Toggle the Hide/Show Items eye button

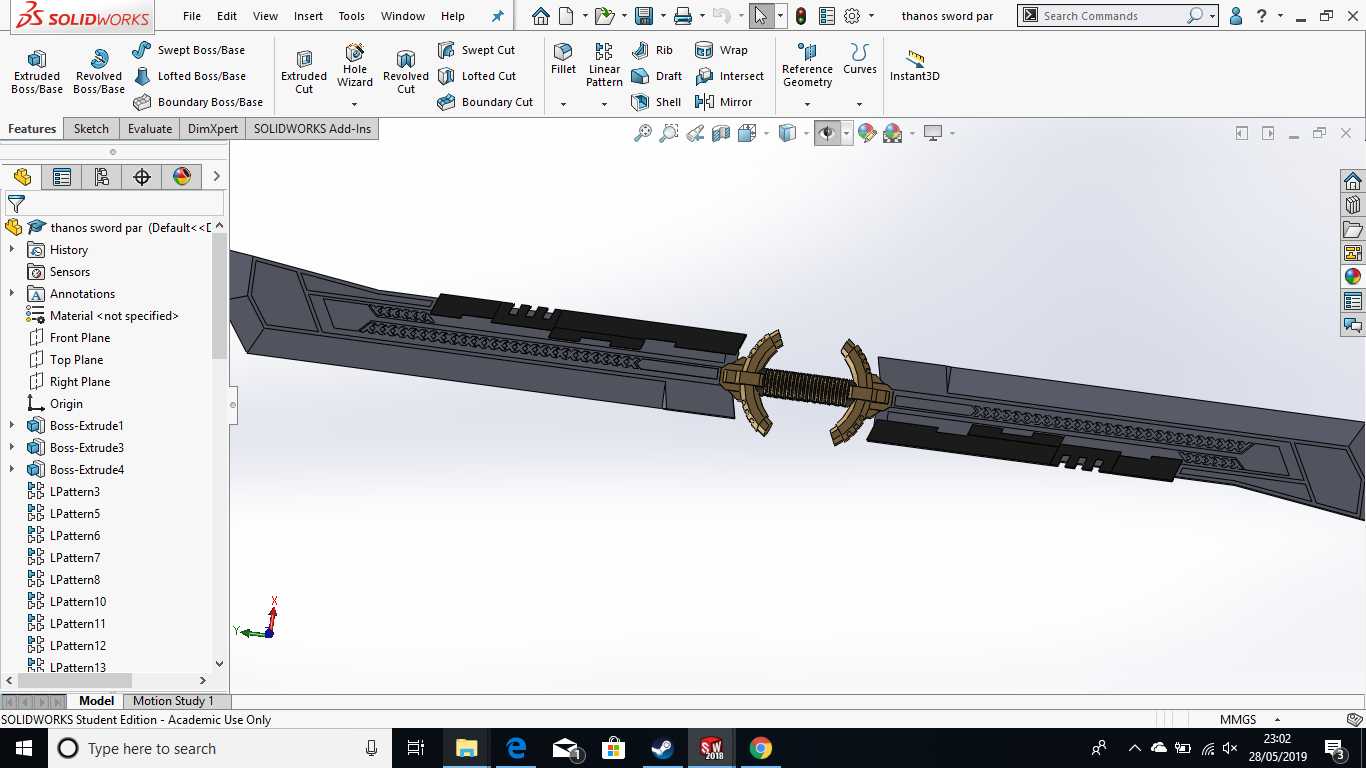click(827, 133)
